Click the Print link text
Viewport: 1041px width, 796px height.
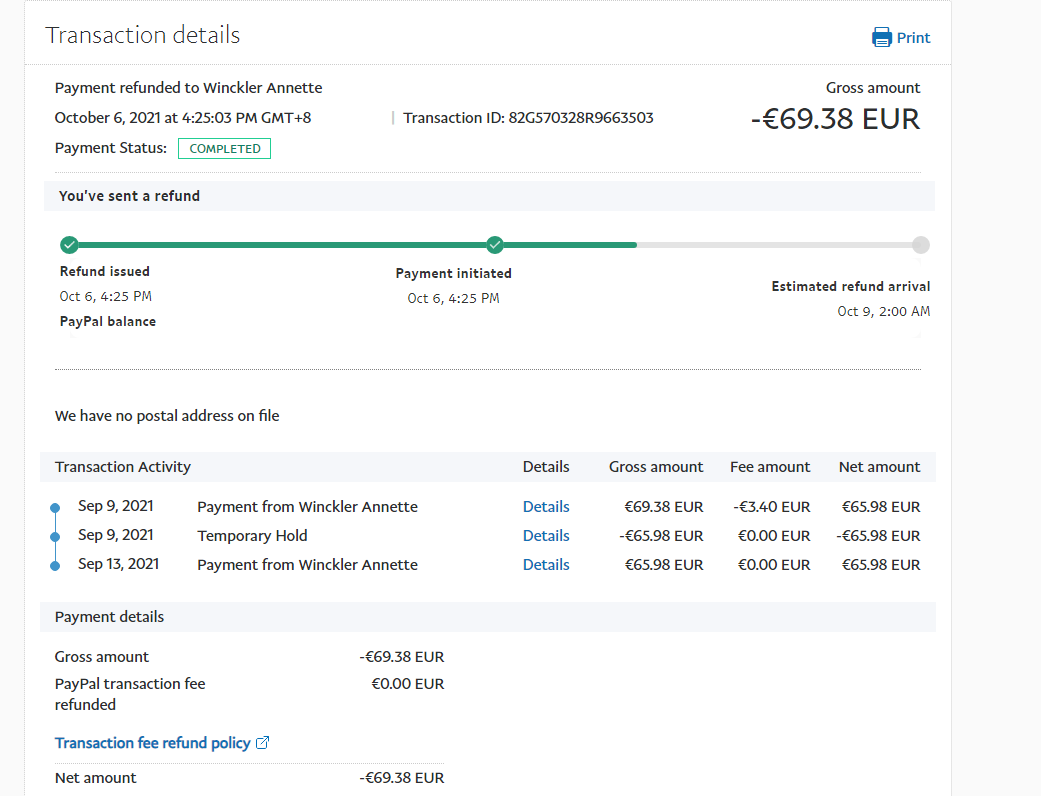tap(913, 38)
